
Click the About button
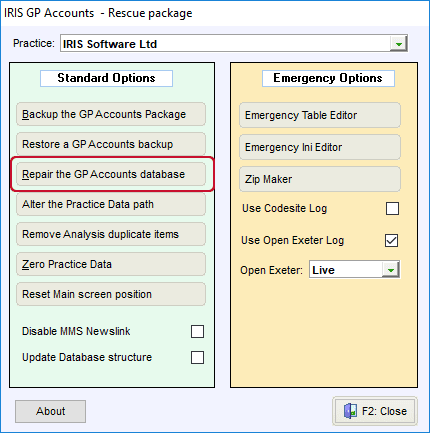[50, 411]
